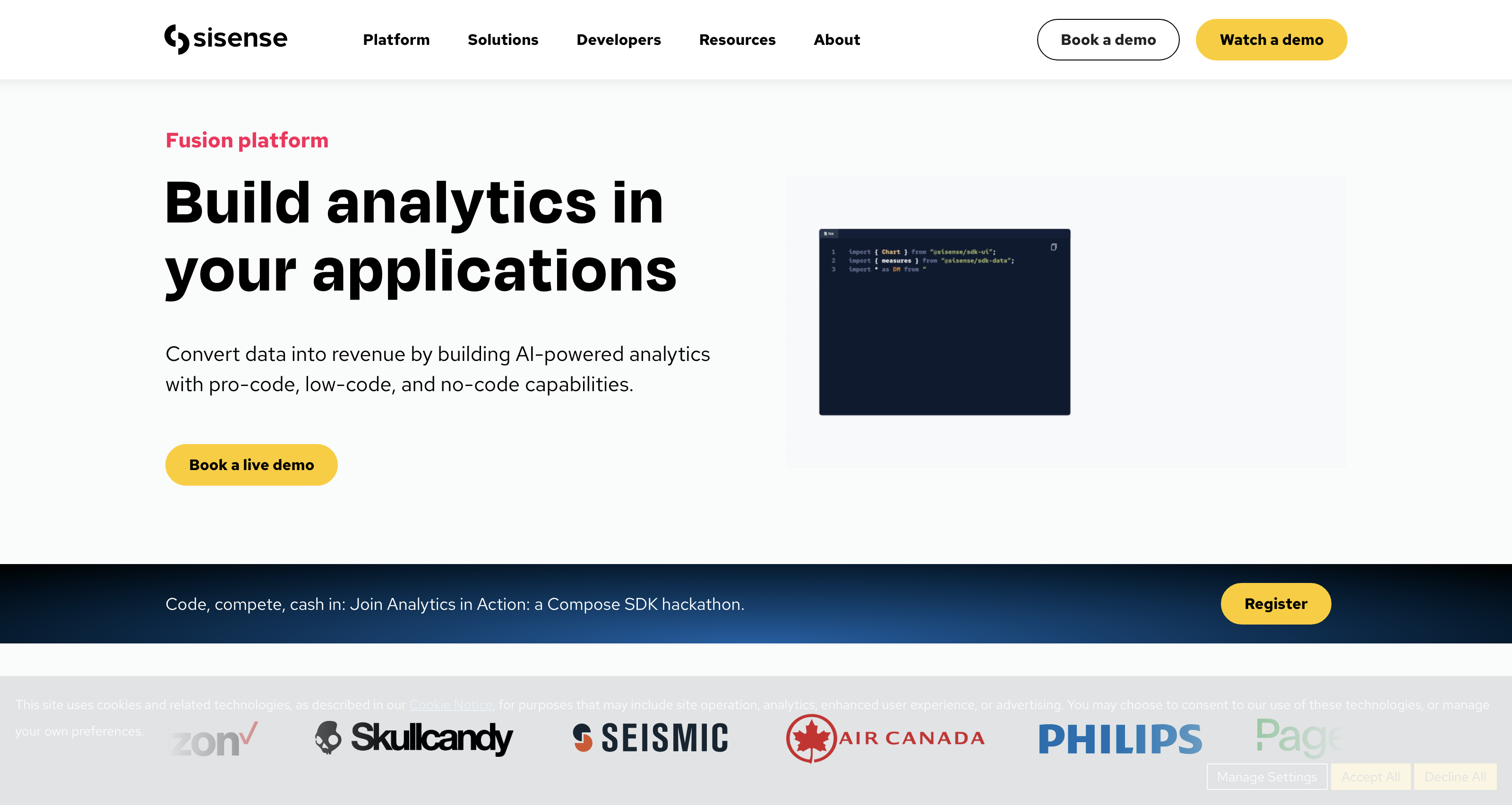Decline All cookies
The image size is (1512, 805).
pos(1455,777)
